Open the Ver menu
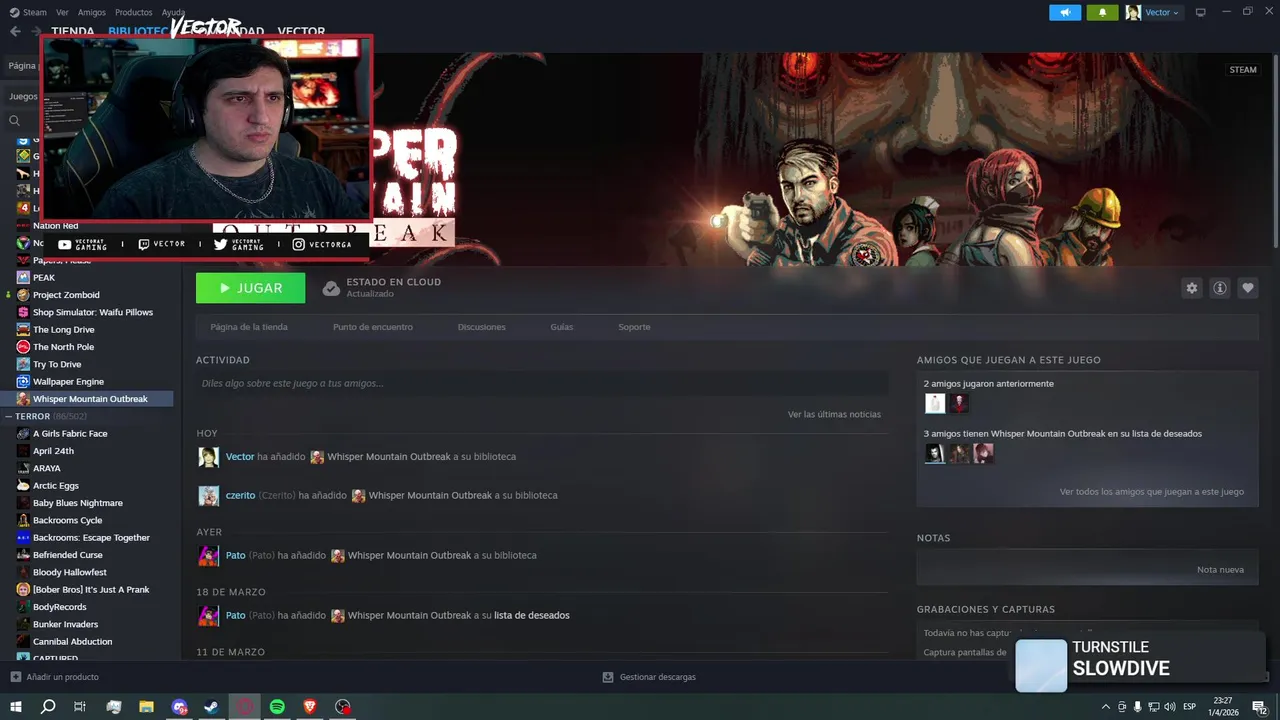This screenshot has height=720, width=1280. click(63, 12)
